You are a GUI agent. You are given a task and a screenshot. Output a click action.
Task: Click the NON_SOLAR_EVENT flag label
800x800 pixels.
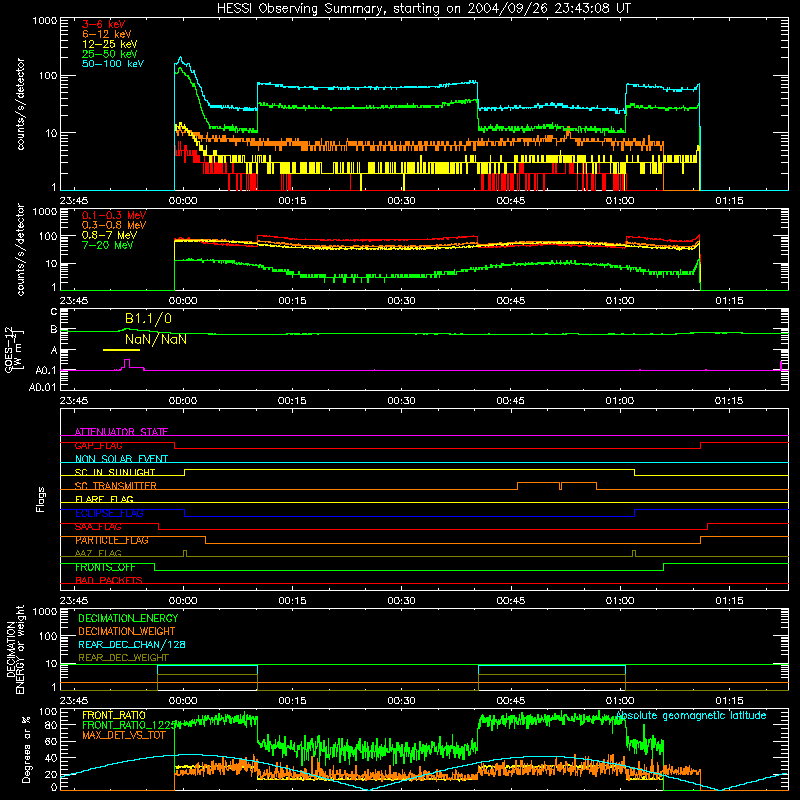pos(121,459)
